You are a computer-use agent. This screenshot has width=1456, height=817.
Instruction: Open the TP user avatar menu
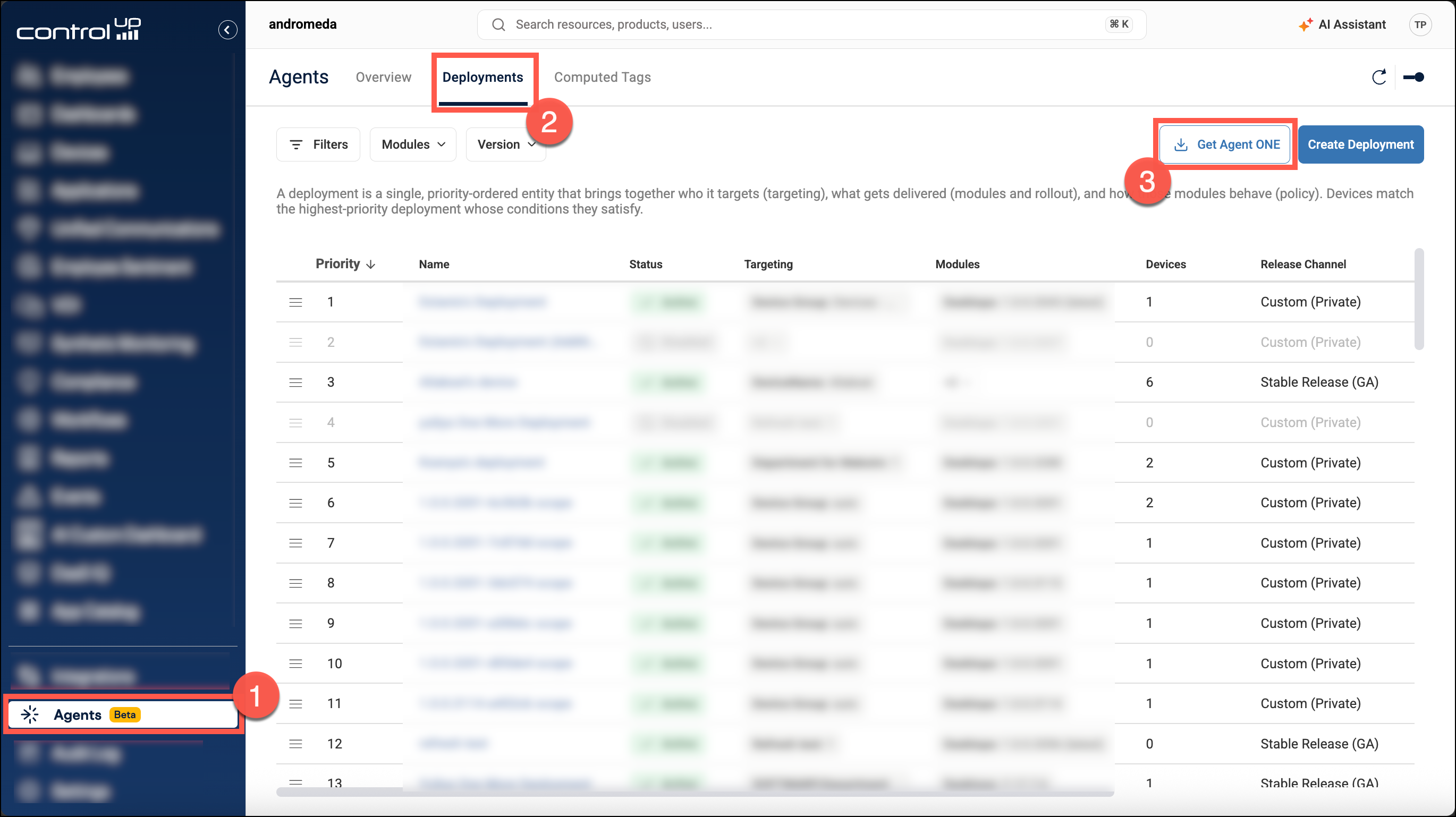click(1420, 25)
